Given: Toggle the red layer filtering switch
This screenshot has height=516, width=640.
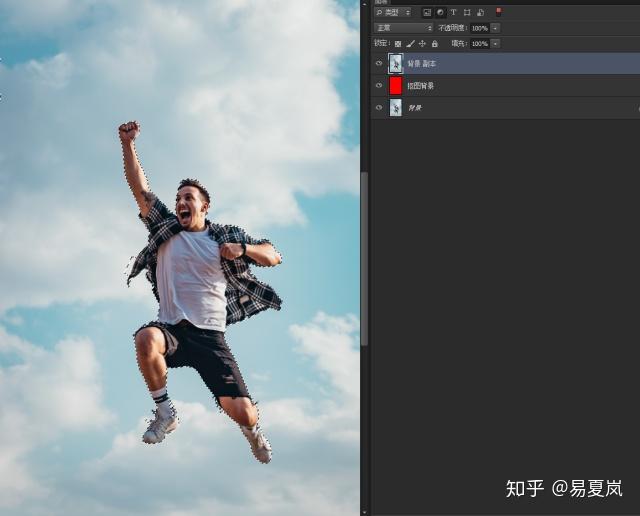Looking at the screenshot, I should click(x=499, y=12).
